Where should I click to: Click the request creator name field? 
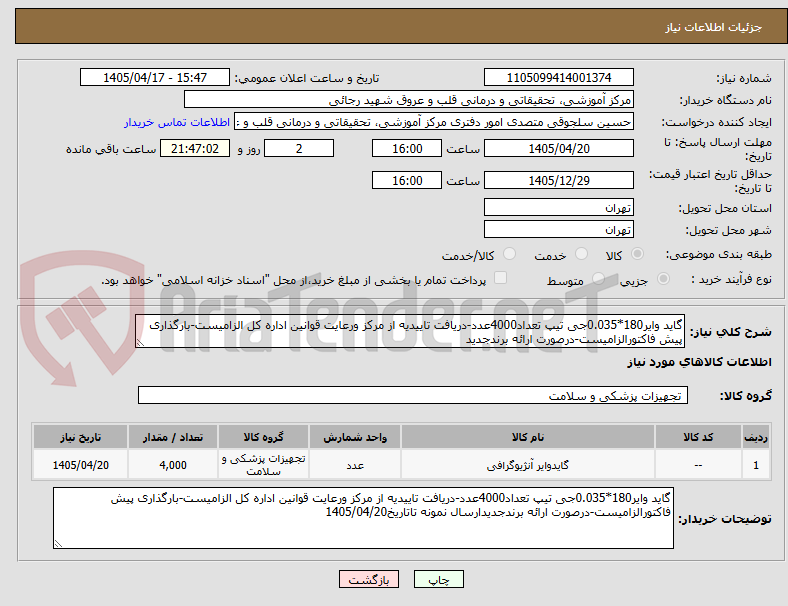(x=434, y=122)
